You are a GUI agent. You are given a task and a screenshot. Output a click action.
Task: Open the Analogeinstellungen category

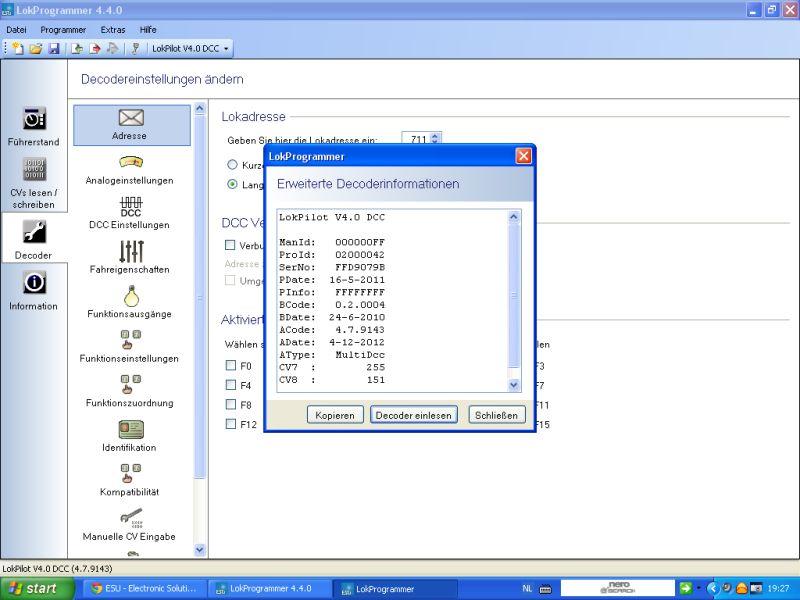(130, 170)
